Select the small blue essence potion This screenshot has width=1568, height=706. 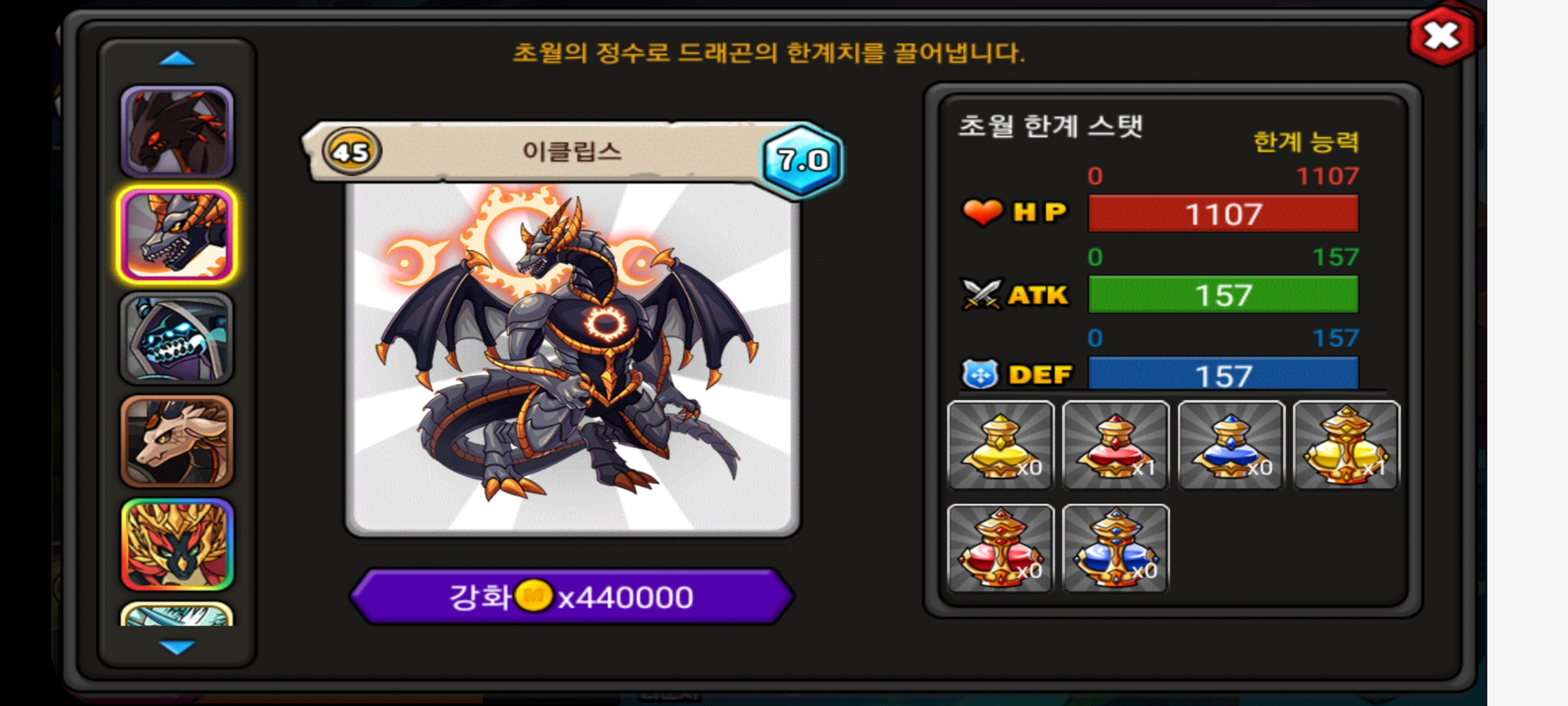coord(1231,445)
